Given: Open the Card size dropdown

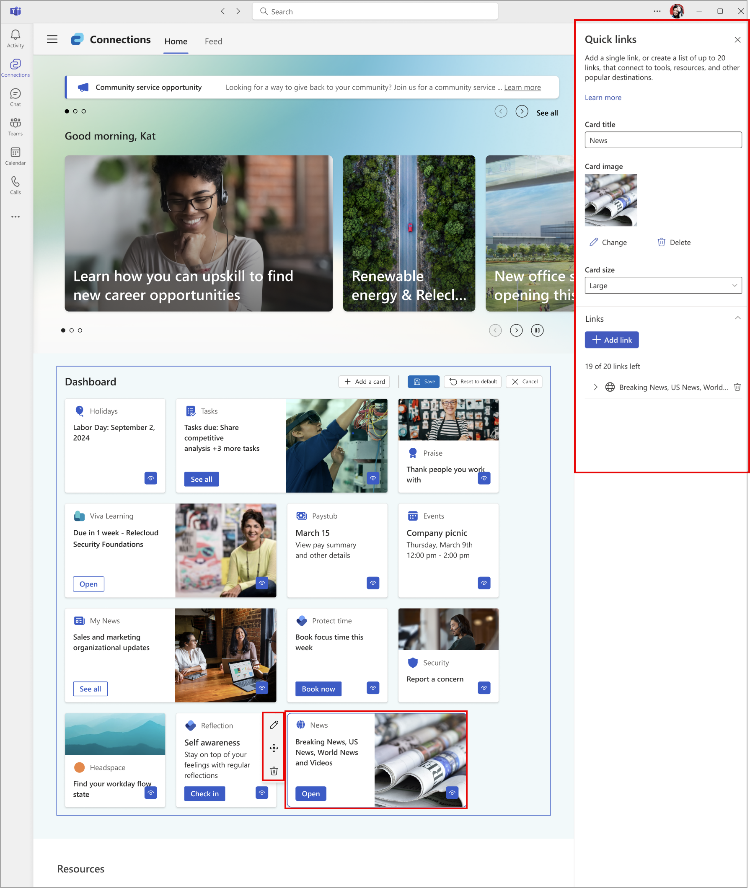Looking at the screenshot, I should click(663, 285).
